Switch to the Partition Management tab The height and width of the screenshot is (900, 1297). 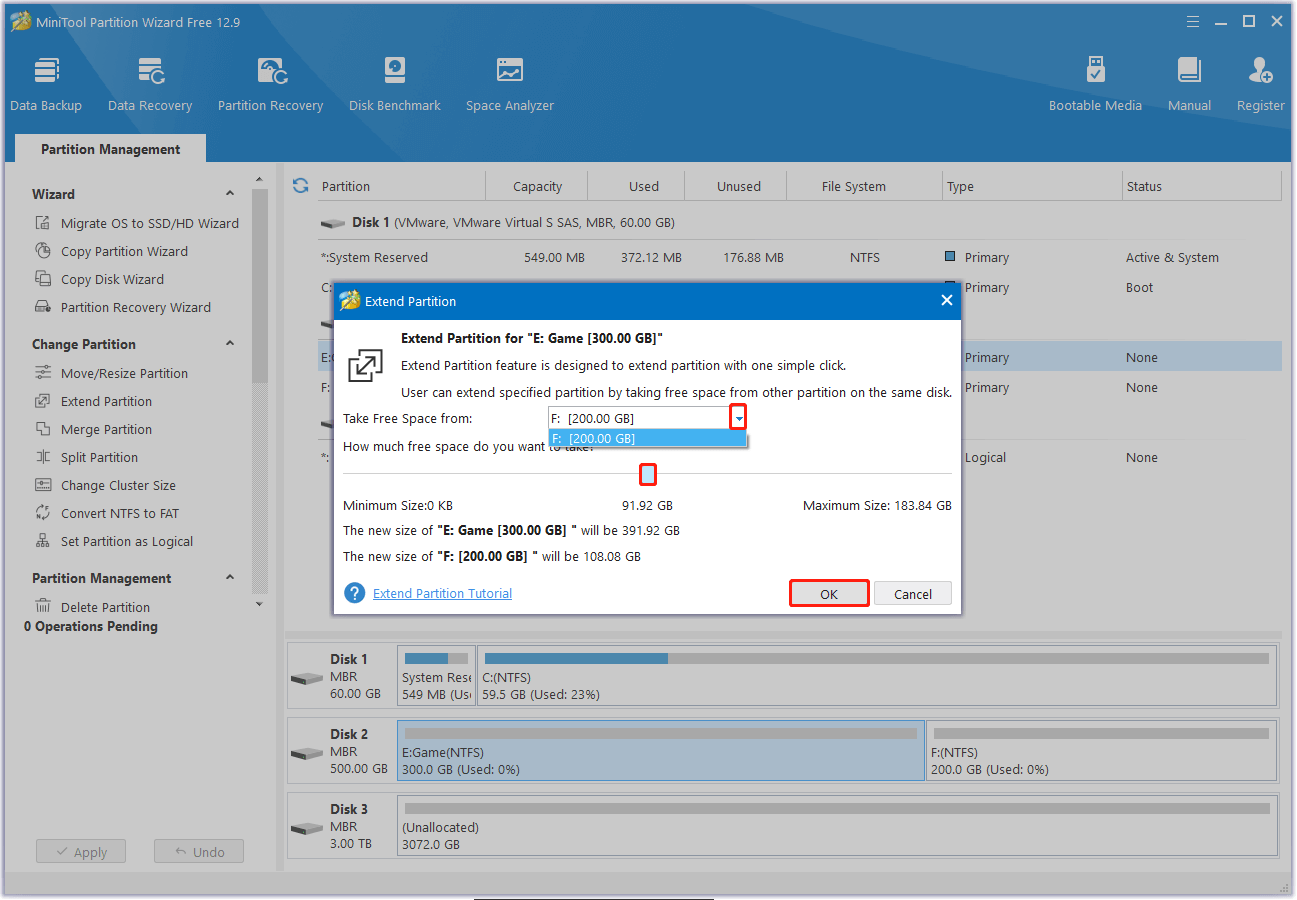(x=110, y=149)
